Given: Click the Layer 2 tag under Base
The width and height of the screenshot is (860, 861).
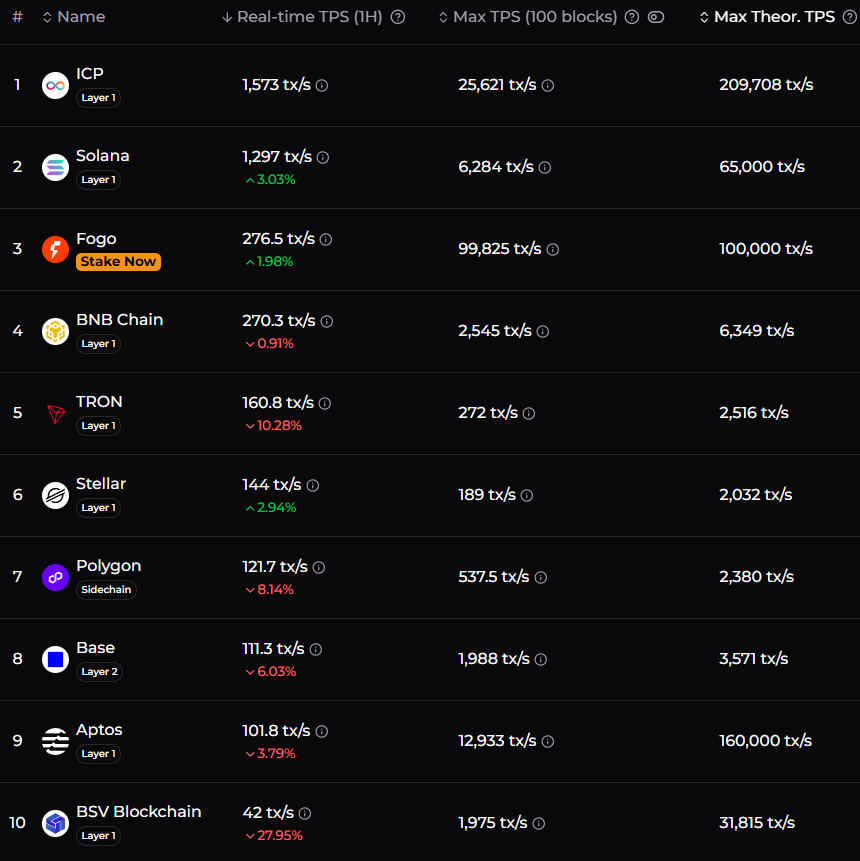Looking at the screenshot, I should click(99, 672).
